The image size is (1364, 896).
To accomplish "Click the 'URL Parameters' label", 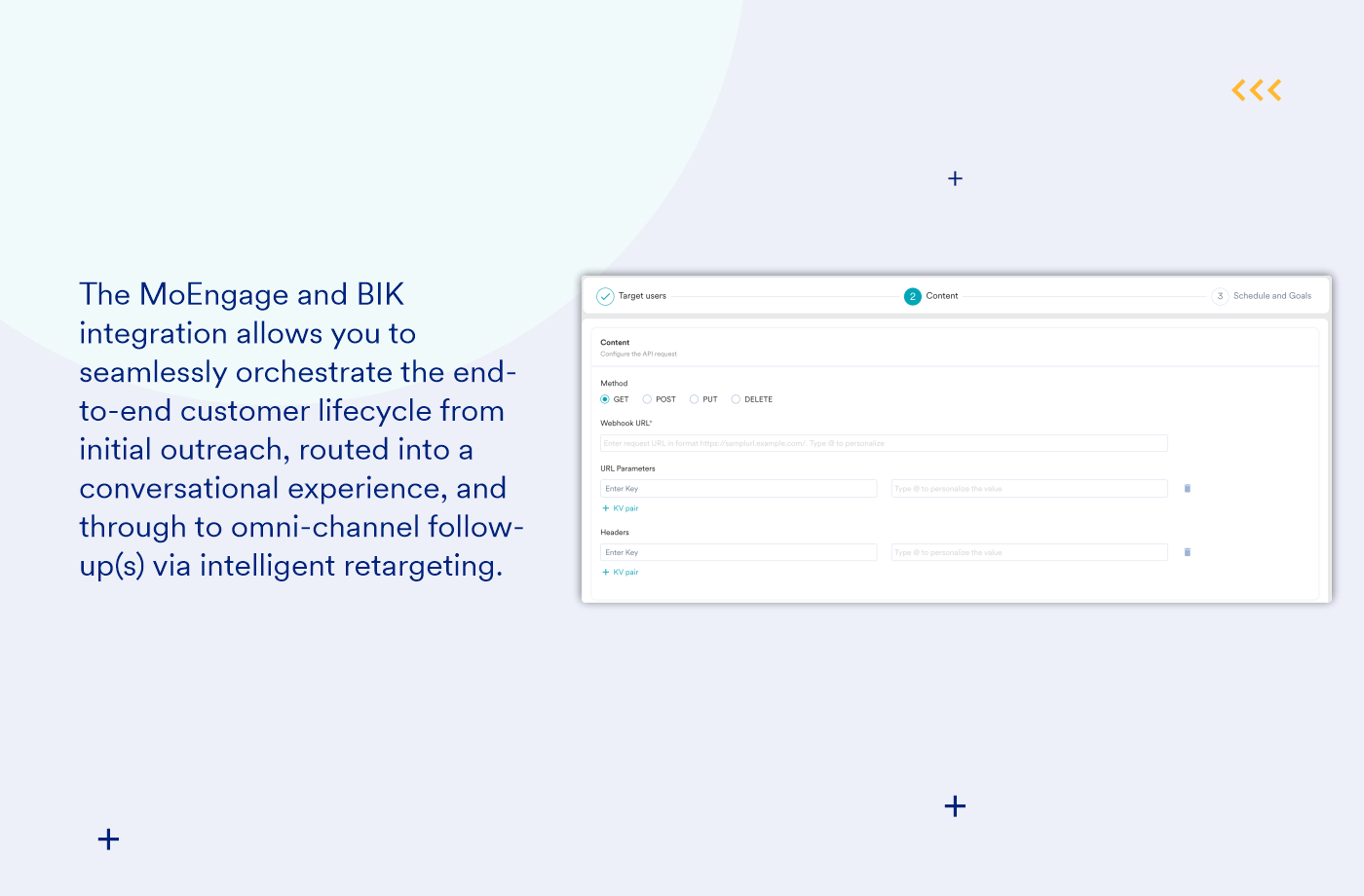I will 627,468.
